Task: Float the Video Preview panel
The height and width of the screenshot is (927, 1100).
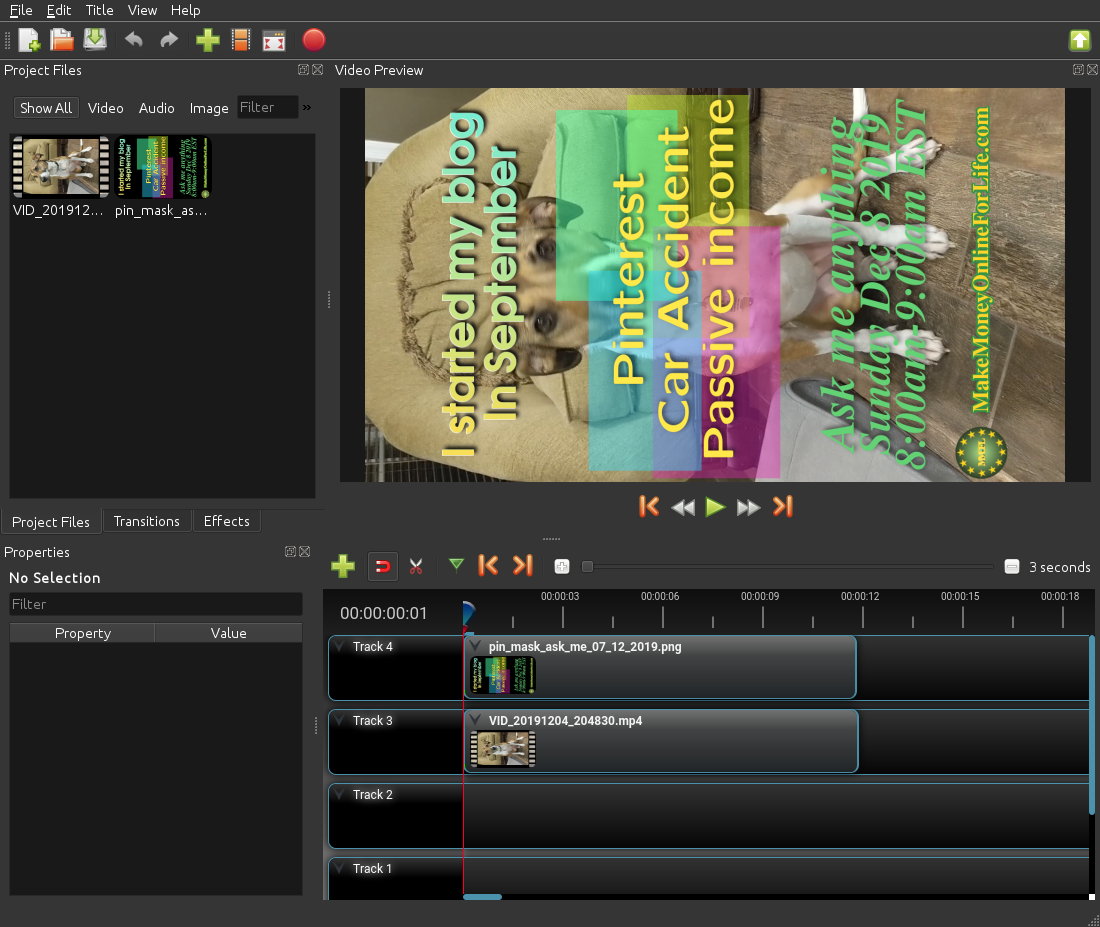Action: click(1078, 69)
